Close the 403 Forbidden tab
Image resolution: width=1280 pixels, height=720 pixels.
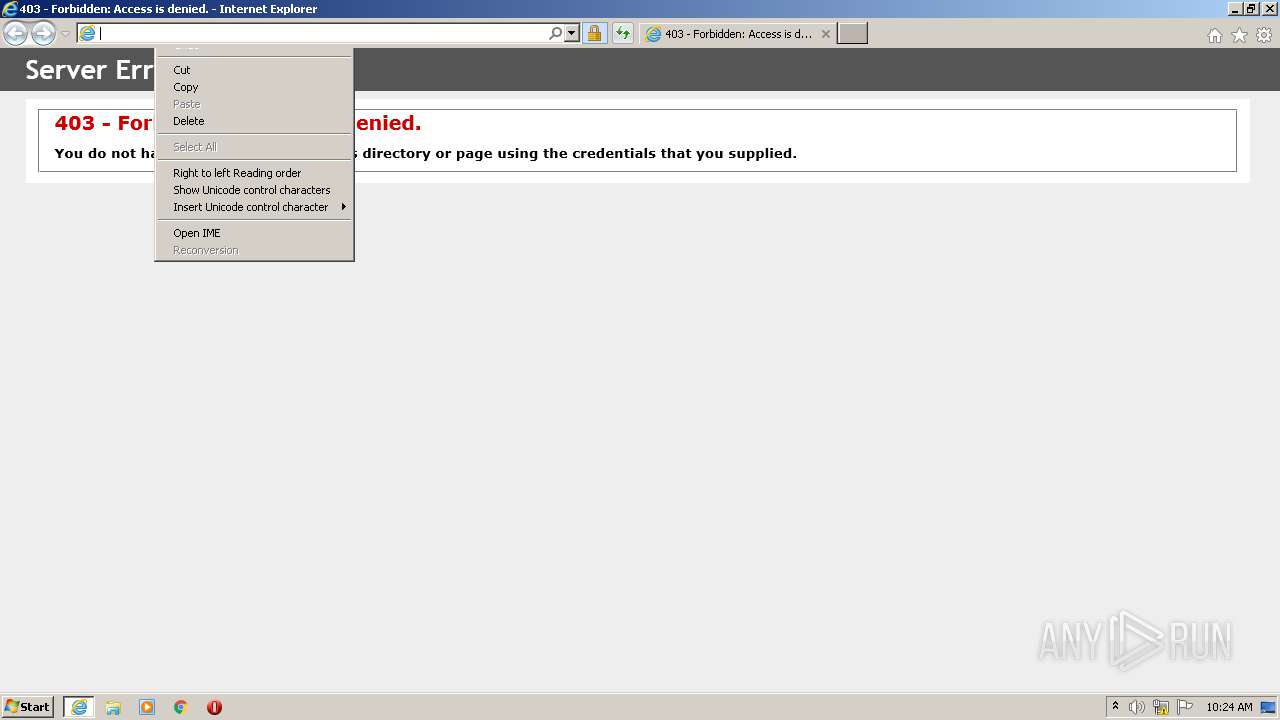coord(826,34)
